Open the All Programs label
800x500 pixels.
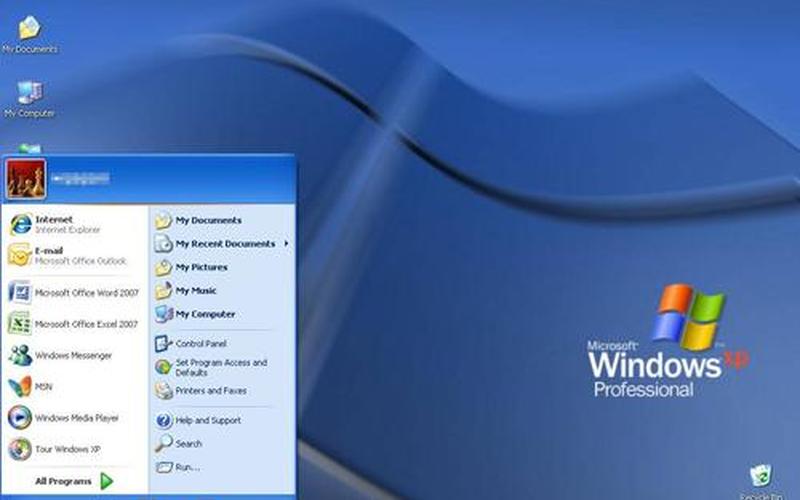tap(63, 481)
